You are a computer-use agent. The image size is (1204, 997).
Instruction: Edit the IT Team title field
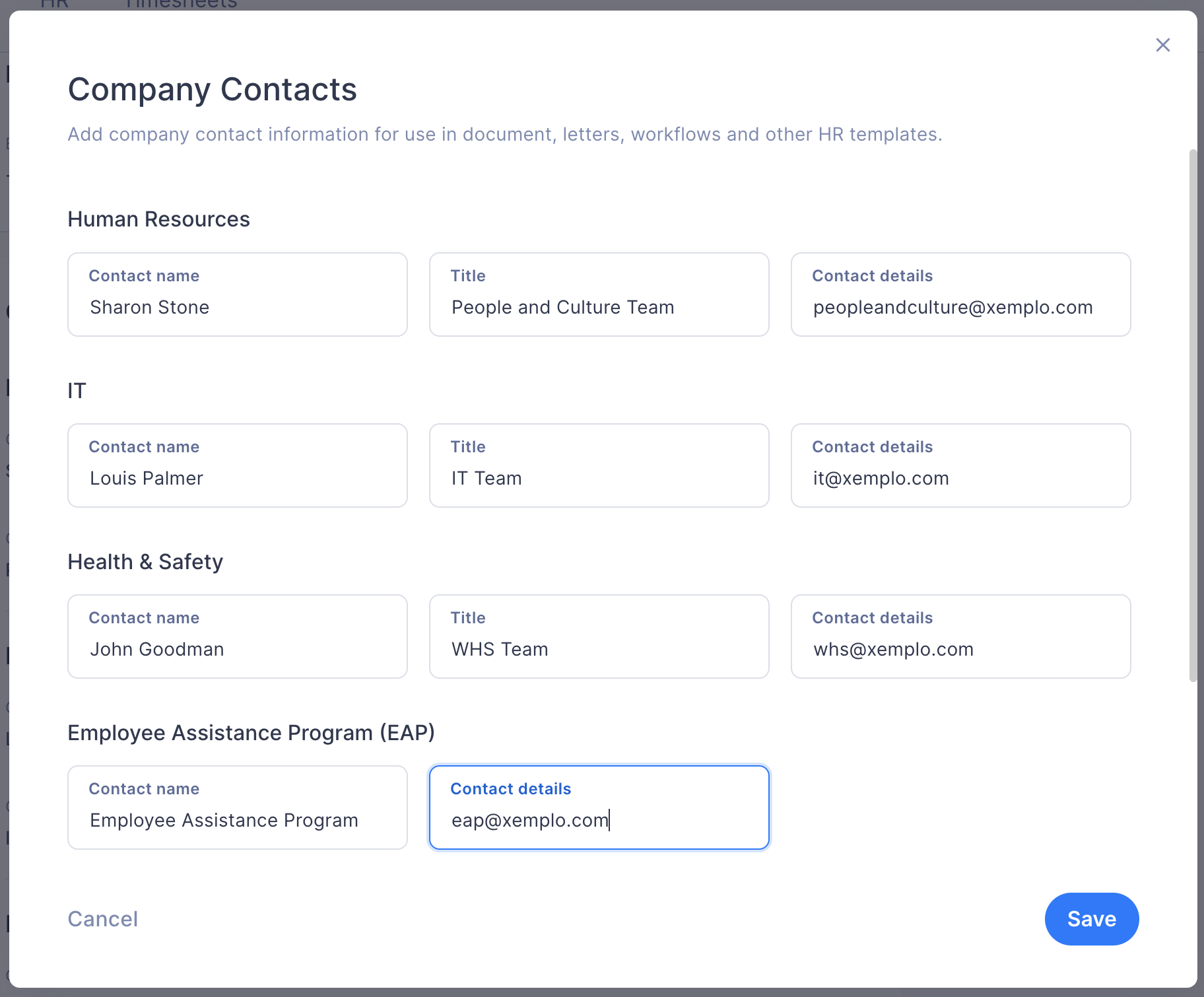(599, 465)
